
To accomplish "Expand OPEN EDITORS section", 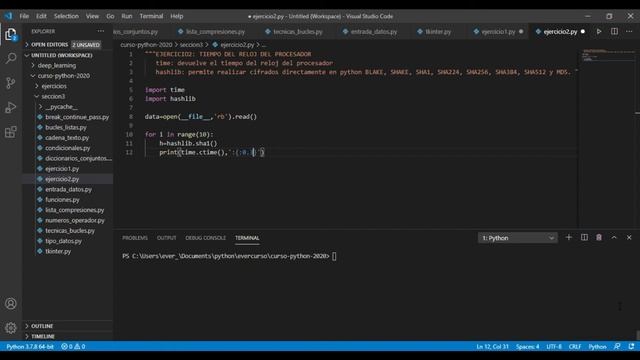I will pyautogui.click(x=67, y=44).
